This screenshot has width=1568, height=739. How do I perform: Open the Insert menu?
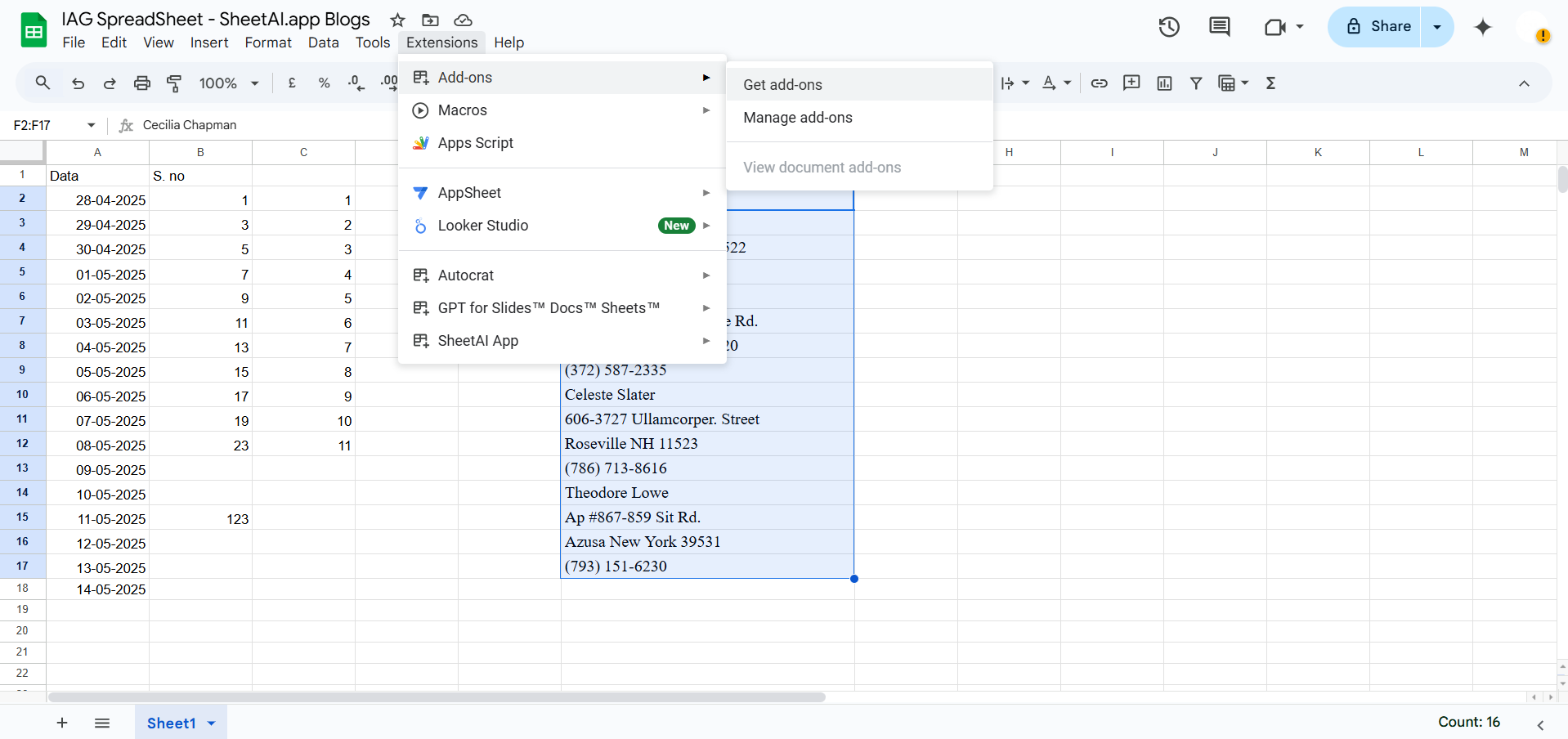[209, 43]
